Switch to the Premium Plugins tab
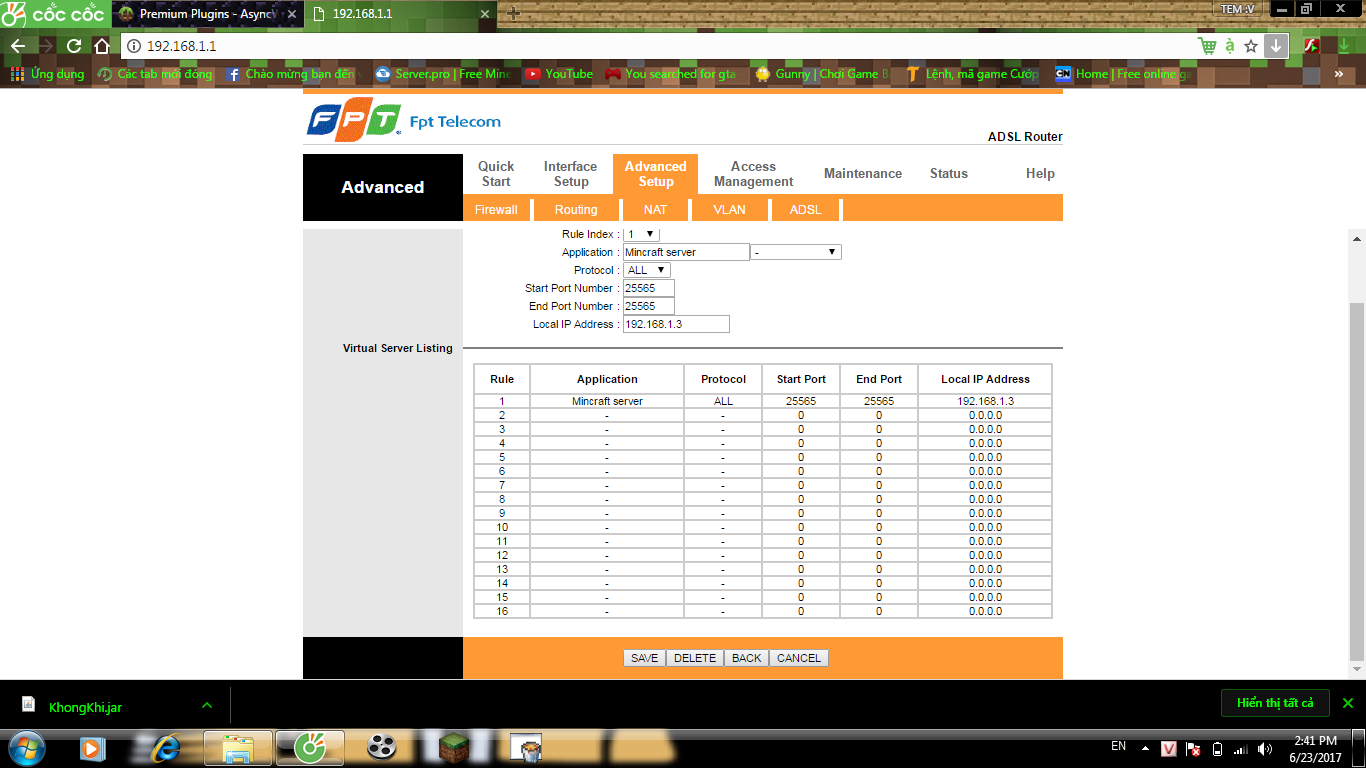1366x768 pixels. (207, 14)
